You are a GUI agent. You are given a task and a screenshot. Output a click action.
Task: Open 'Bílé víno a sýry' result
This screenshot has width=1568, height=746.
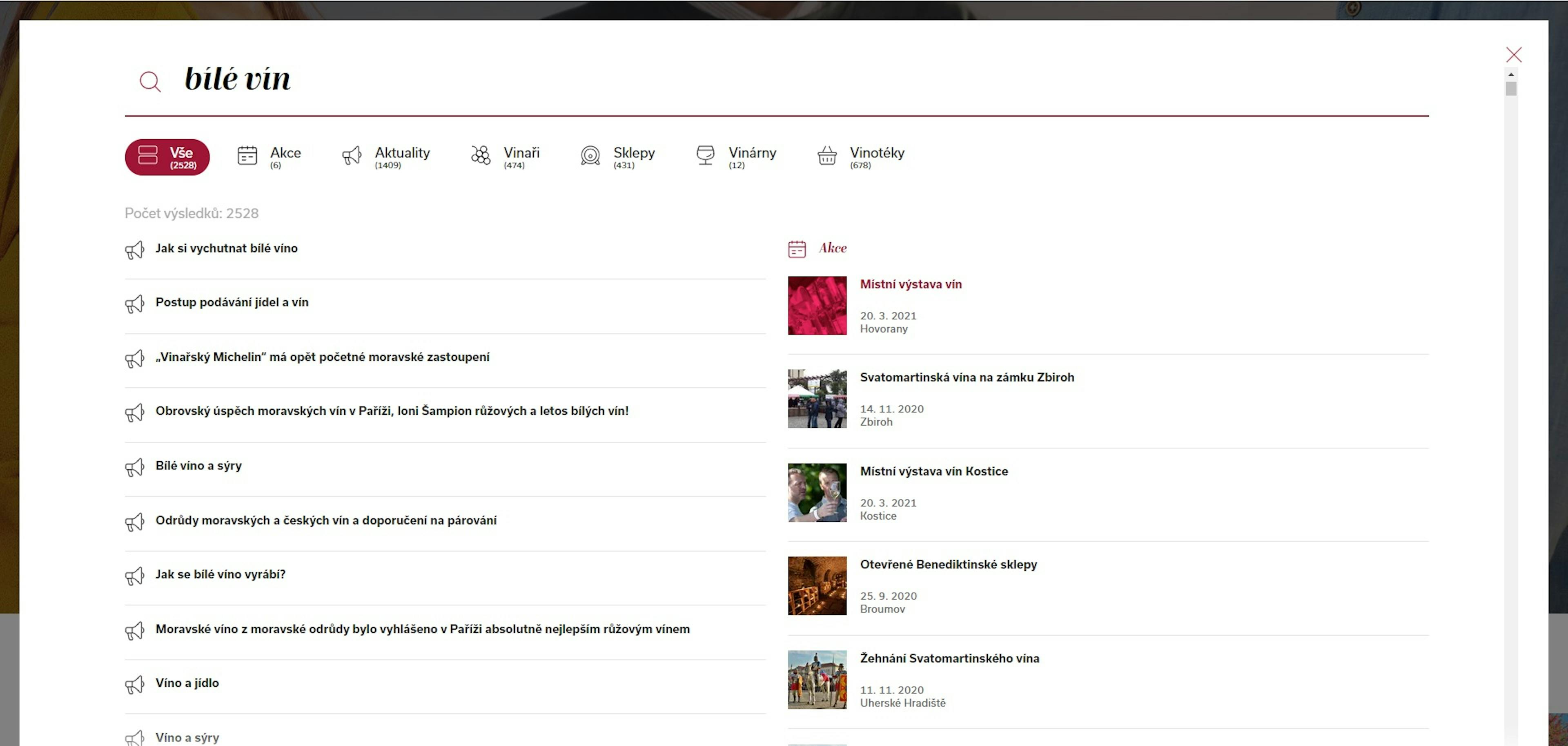click(x=198, y=466)
